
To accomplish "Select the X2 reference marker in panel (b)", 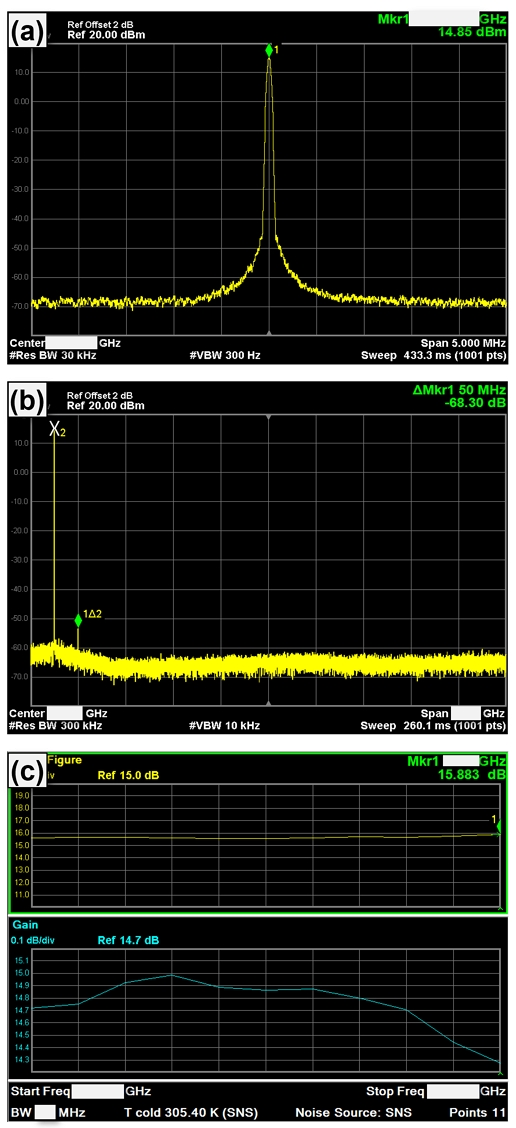I will coord(53,429).
